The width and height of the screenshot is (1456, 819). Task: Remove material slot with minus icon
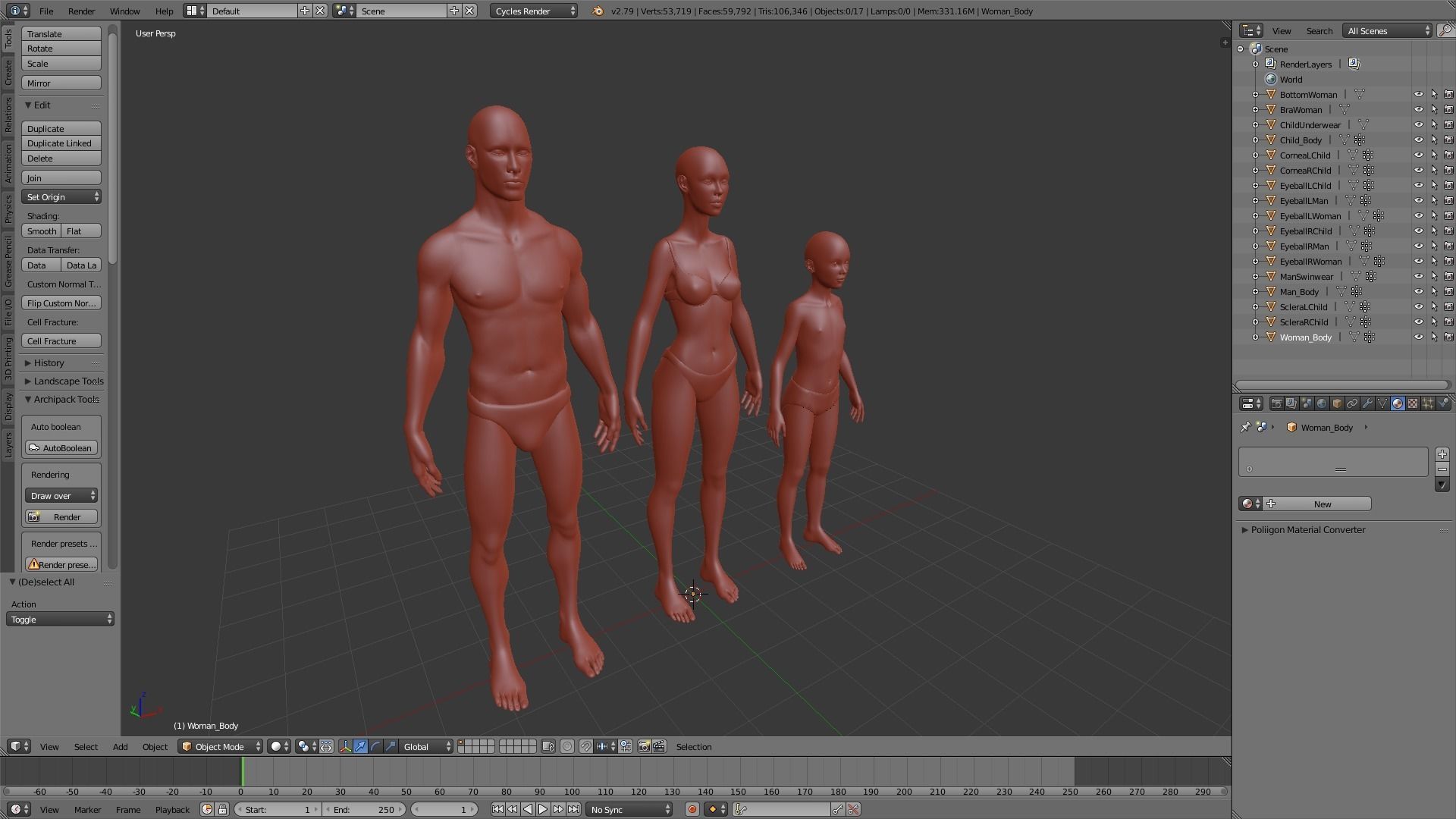click(x=1442, y=469)
